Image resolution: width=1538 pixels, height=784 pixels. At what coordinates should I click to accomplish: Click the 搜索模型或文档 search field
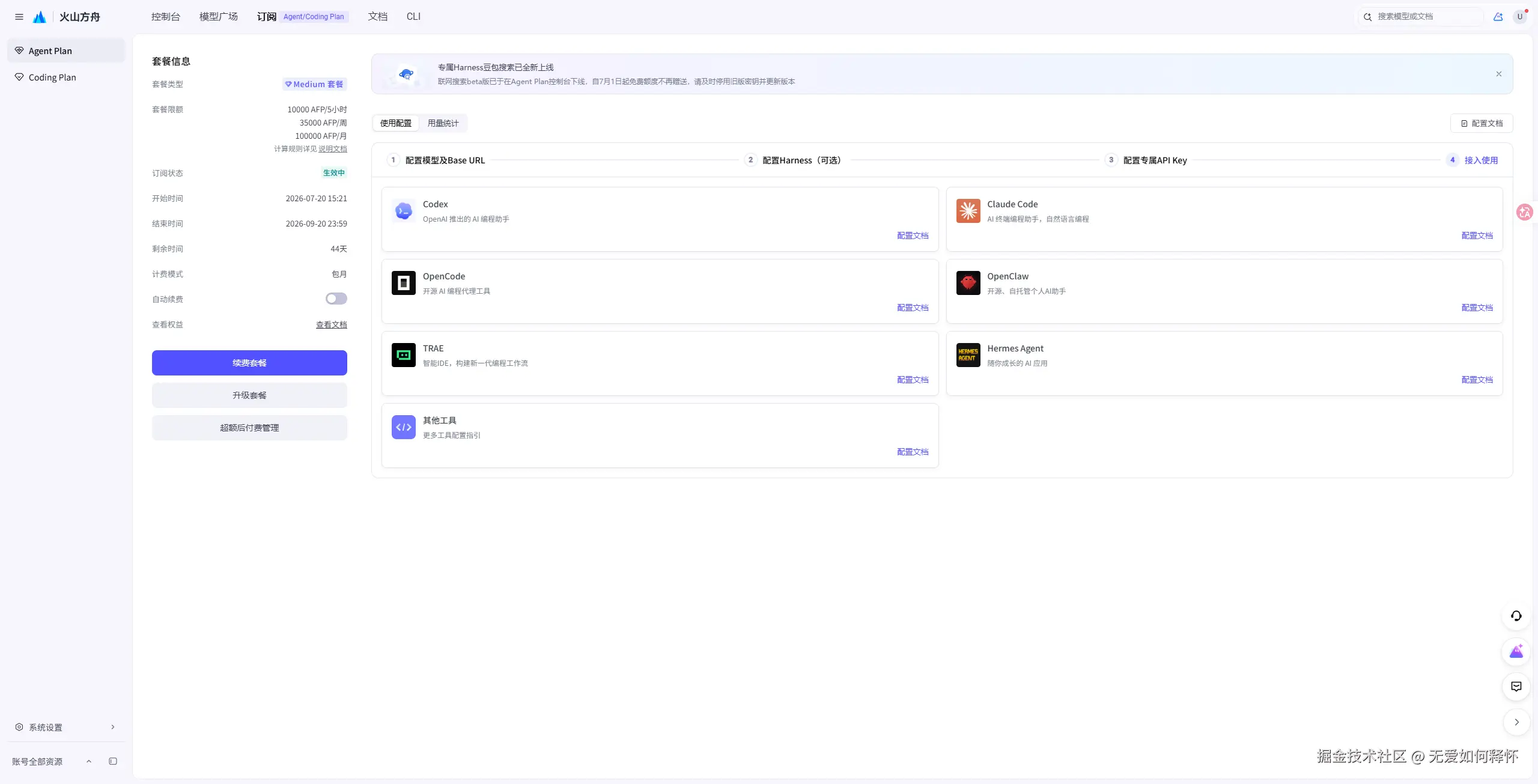click(1420, 17)
